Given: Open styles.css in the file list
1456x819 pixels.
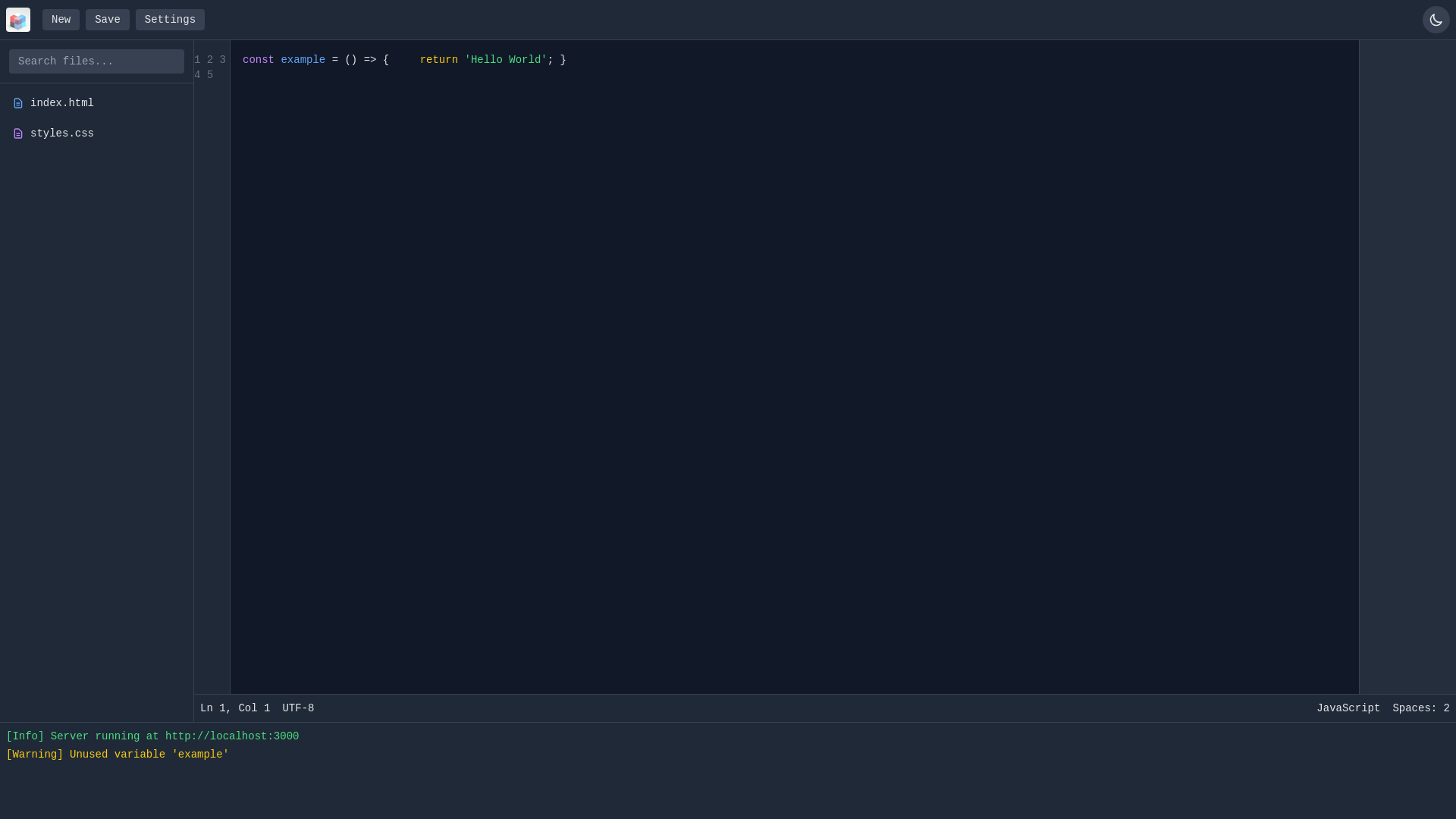Looking at the screenshot, I should (x=96, y=133).
